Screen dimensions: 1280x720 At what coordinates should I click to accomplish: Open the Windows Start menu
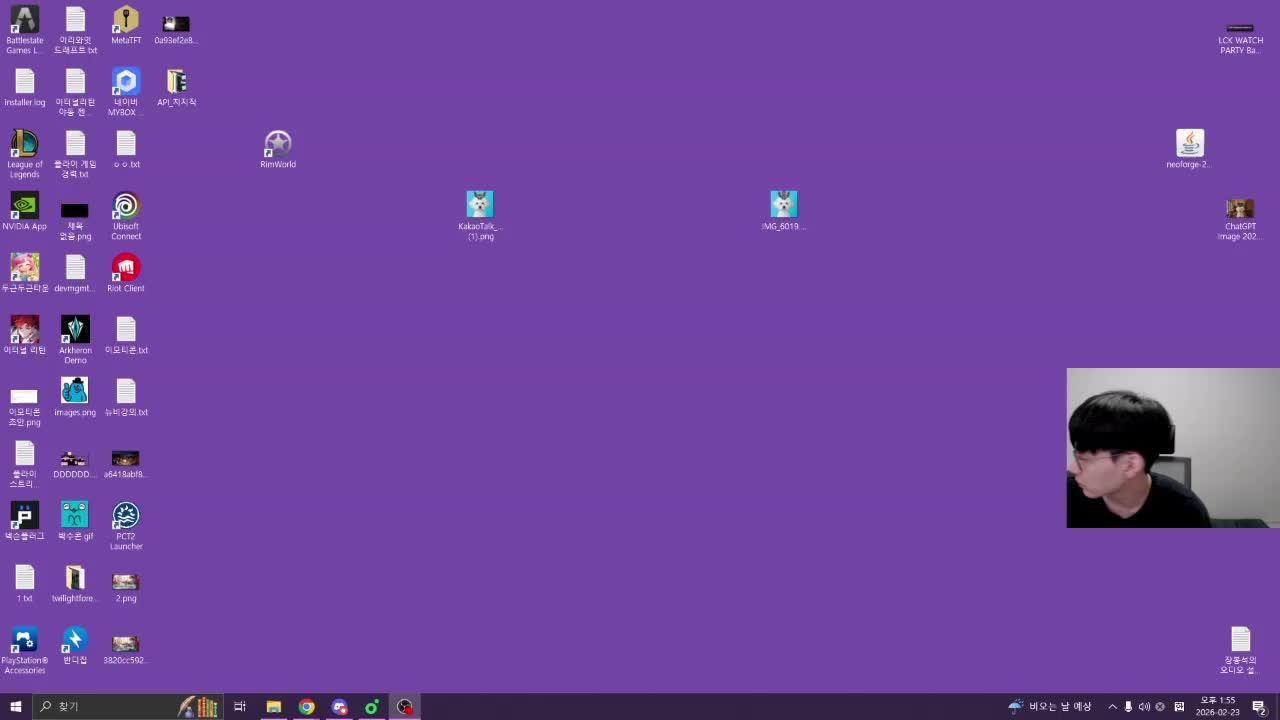pyautogui.click(x=16, y=707)
